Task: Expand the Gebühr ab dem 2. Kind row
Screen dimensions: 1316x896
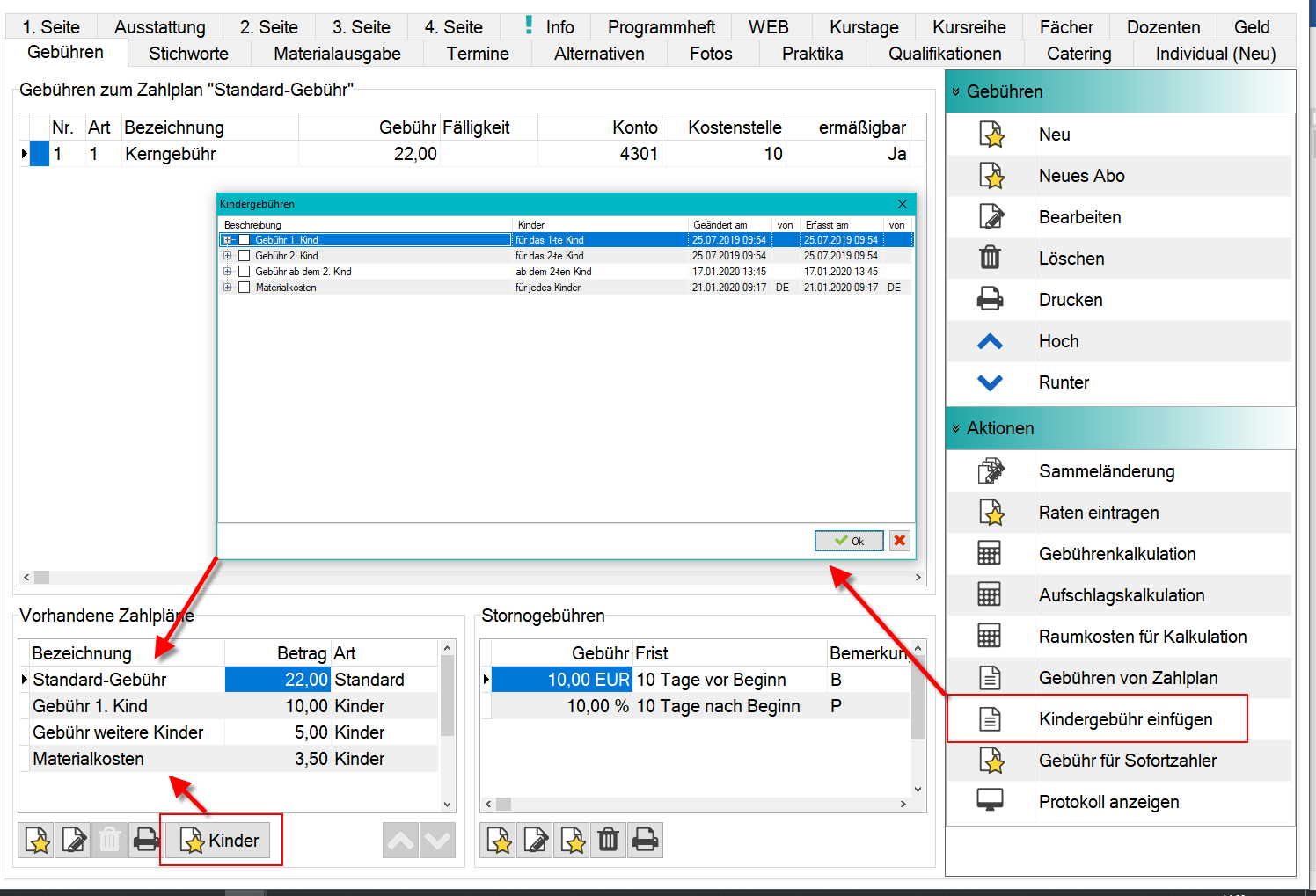Action: tap(228, 272)
